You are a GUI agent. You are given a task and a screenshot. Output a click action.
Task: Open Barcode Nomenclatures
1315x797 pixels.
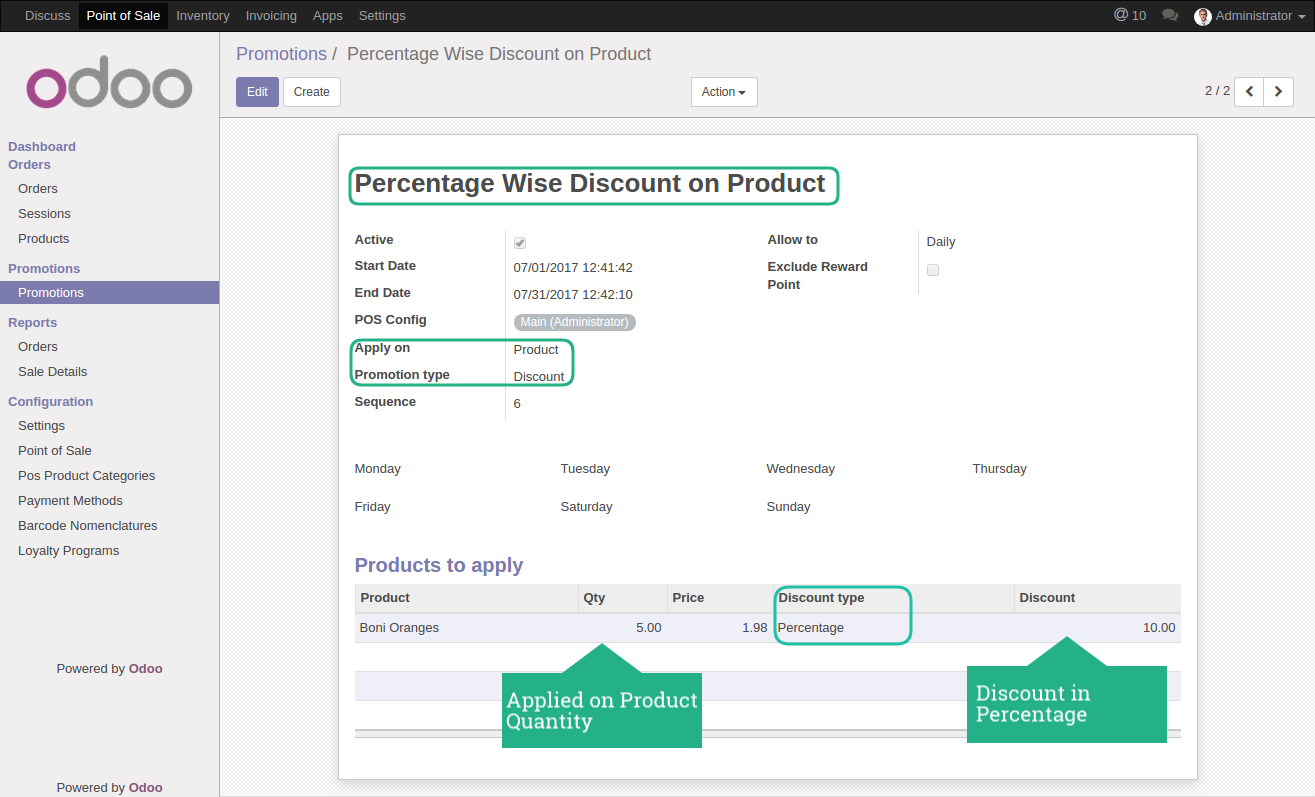88,526
